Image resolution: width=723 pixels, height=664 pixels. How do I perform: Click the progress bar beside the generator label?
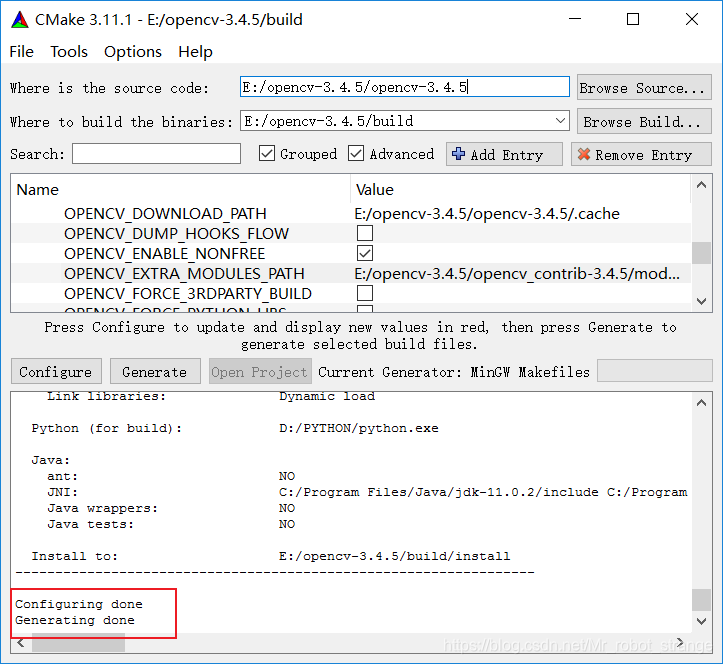(654, 371)
